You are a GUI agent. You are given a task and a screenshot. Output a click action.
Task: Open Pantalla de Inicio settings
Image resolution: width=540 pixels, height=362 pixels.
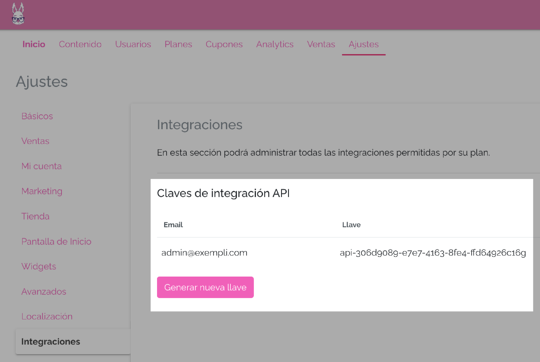pyautogui.click(x=56, y=241)
